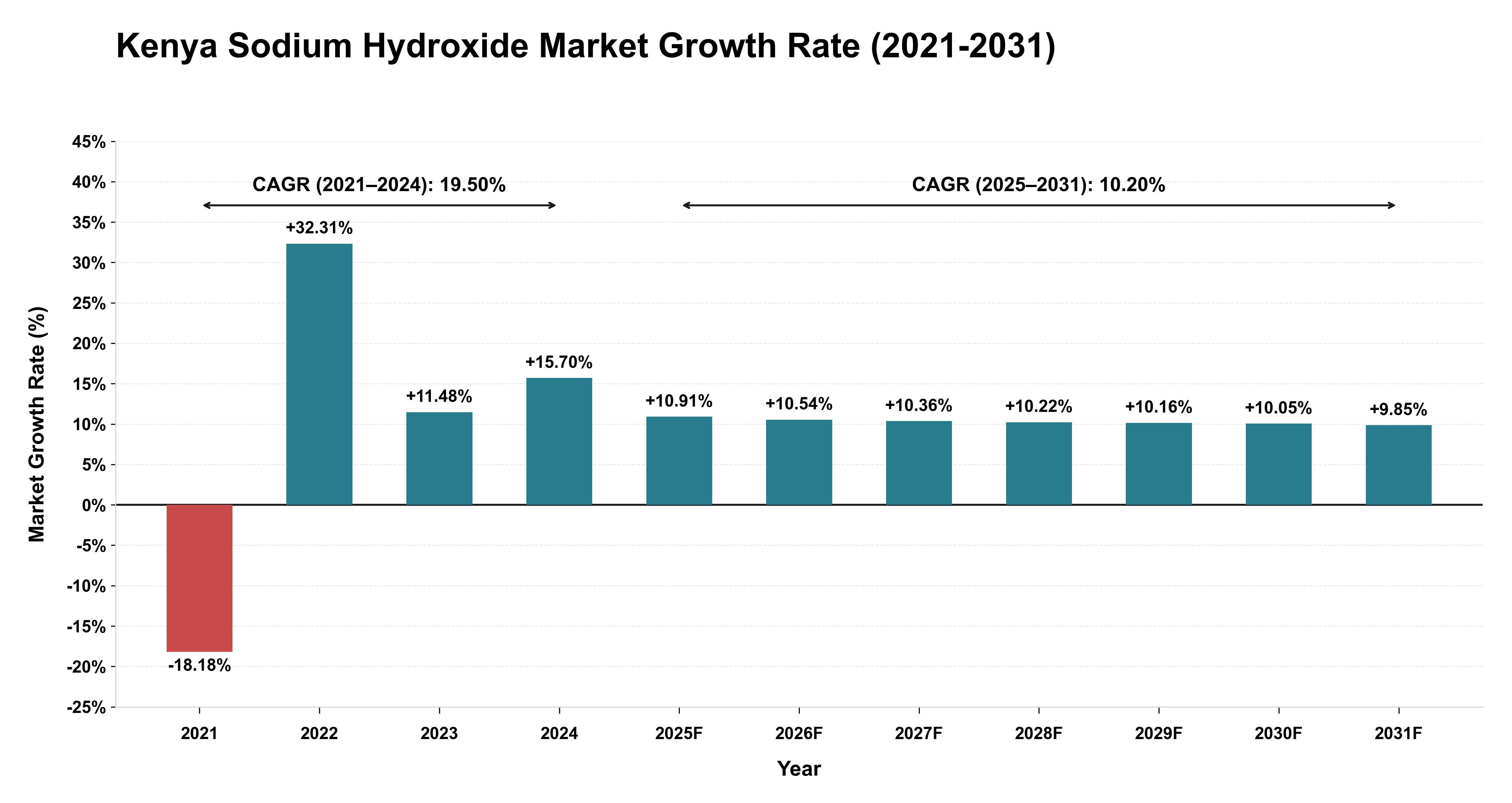Click the '2021' x-axis label

coord(200,734)
